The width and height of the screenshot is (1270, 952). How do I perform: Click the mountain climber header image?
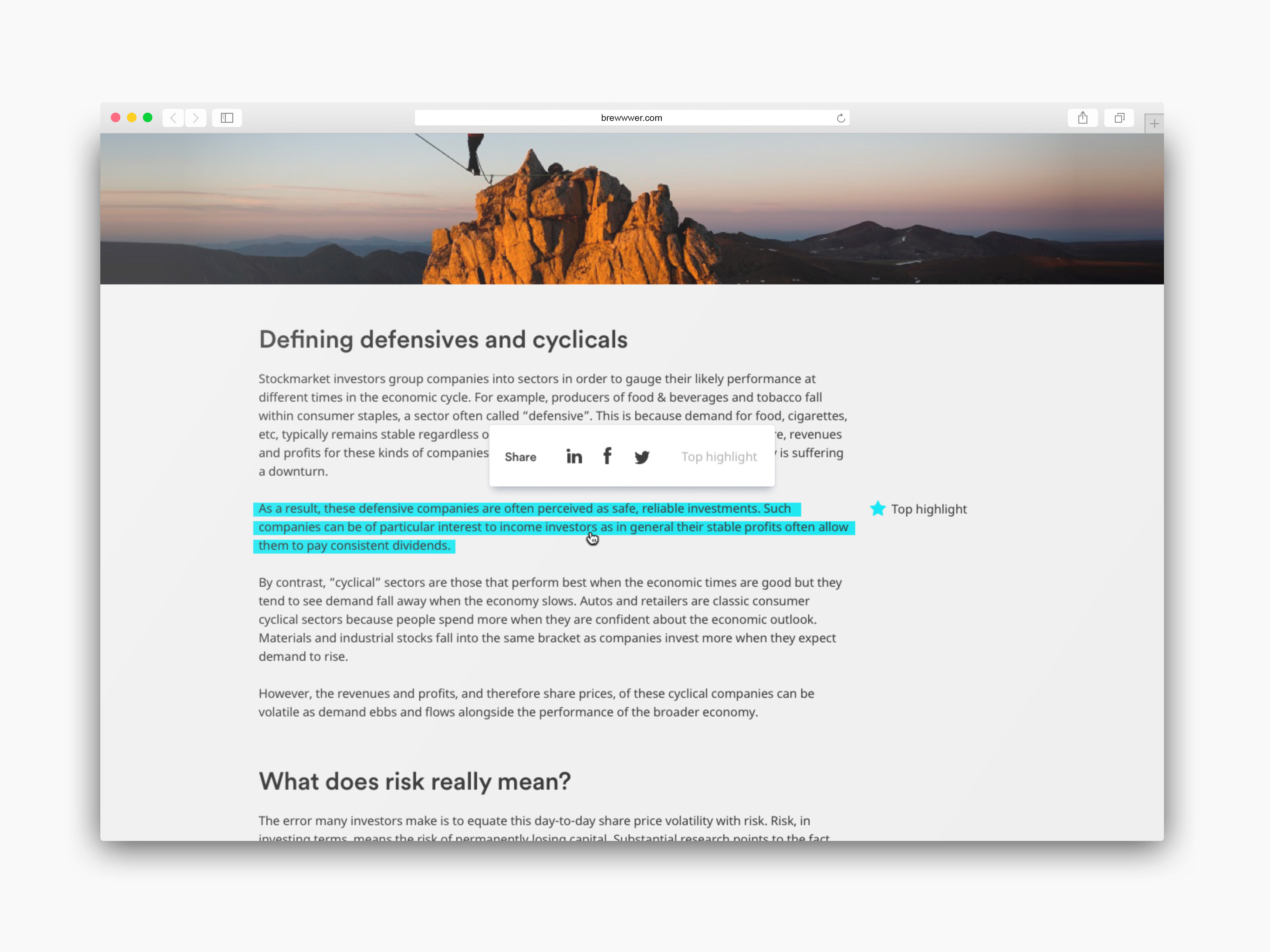click(632, 209)
